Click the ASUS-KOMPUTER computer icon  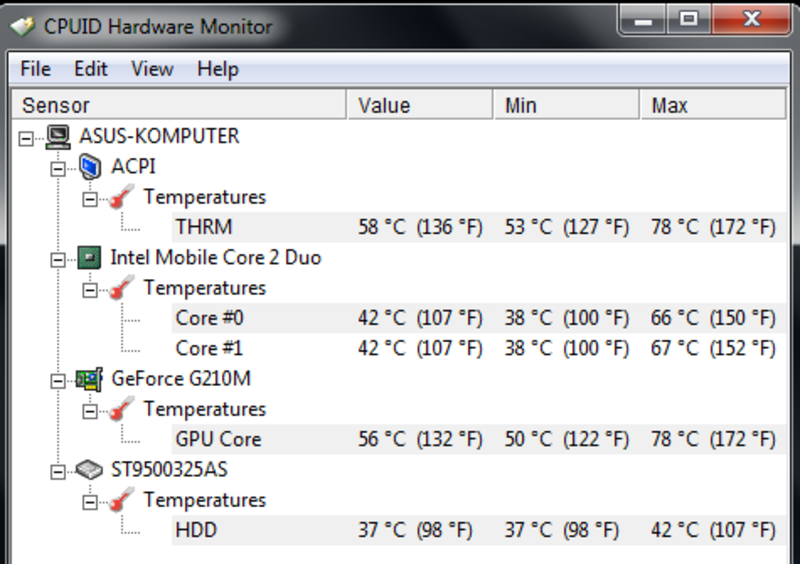[58, 136]
